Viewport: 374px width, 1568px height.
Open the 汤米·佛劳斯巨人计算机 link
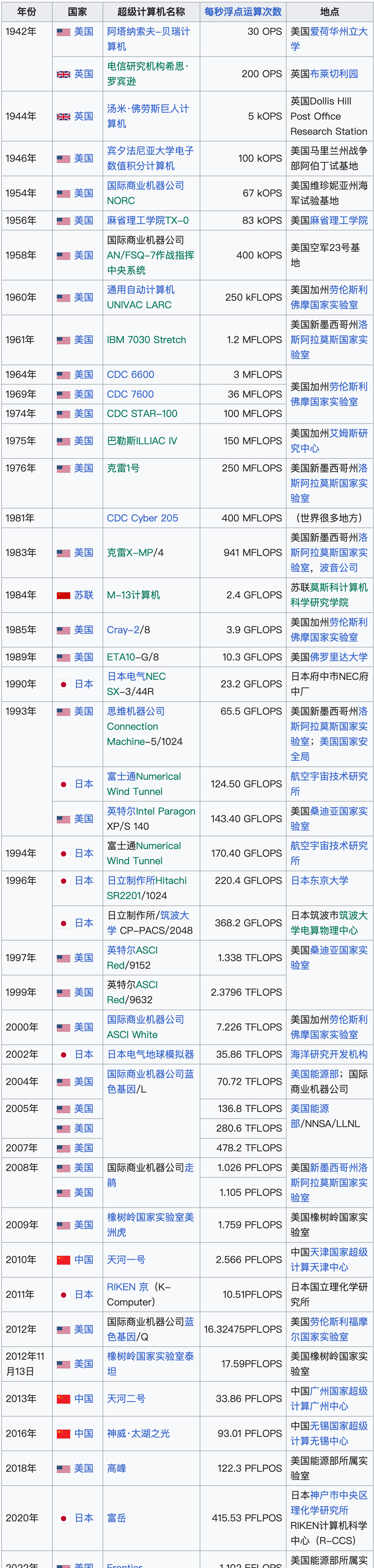(x=148, y=116)
